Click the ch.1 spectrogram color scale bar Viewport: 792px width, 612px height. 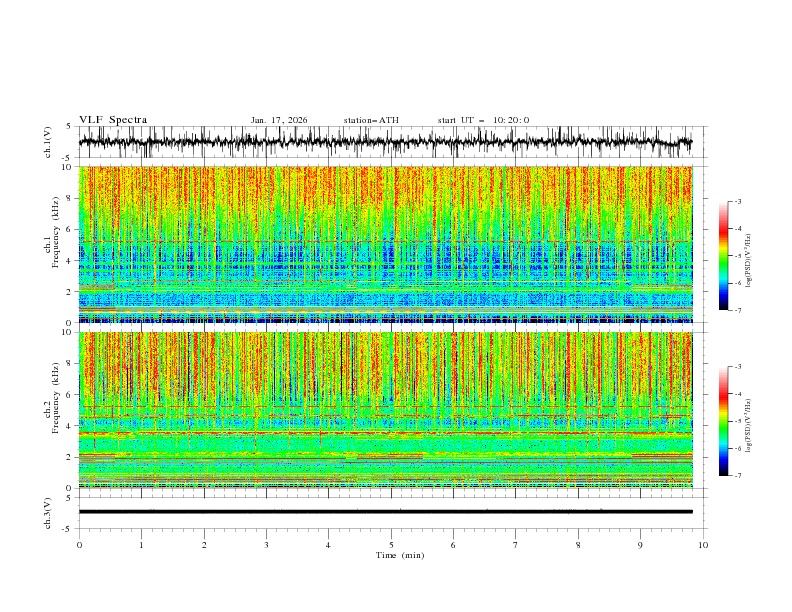[x=723, y=256]
